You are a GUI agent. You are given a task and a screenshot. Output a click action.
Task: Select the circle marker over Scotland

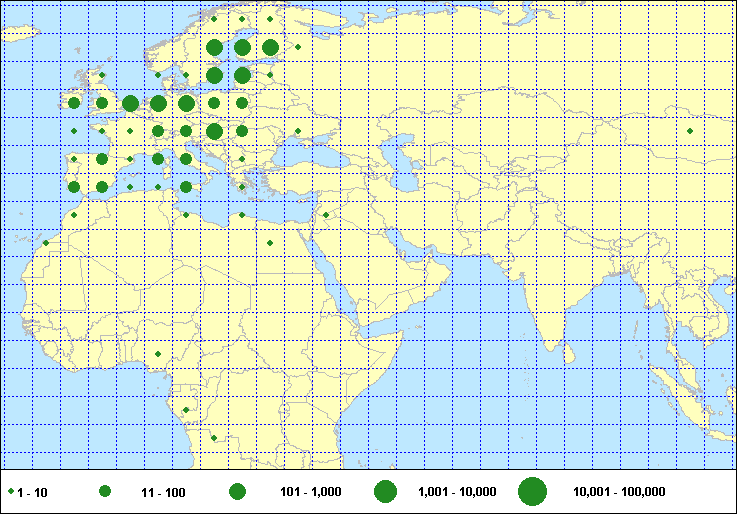pos(101,75)
